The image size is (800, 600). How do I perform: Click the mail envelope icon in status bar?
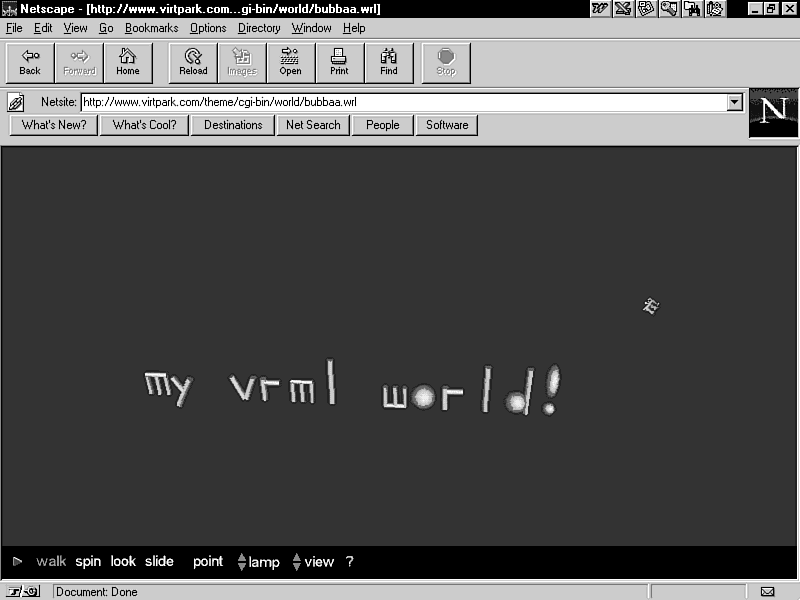click(767, 592)
